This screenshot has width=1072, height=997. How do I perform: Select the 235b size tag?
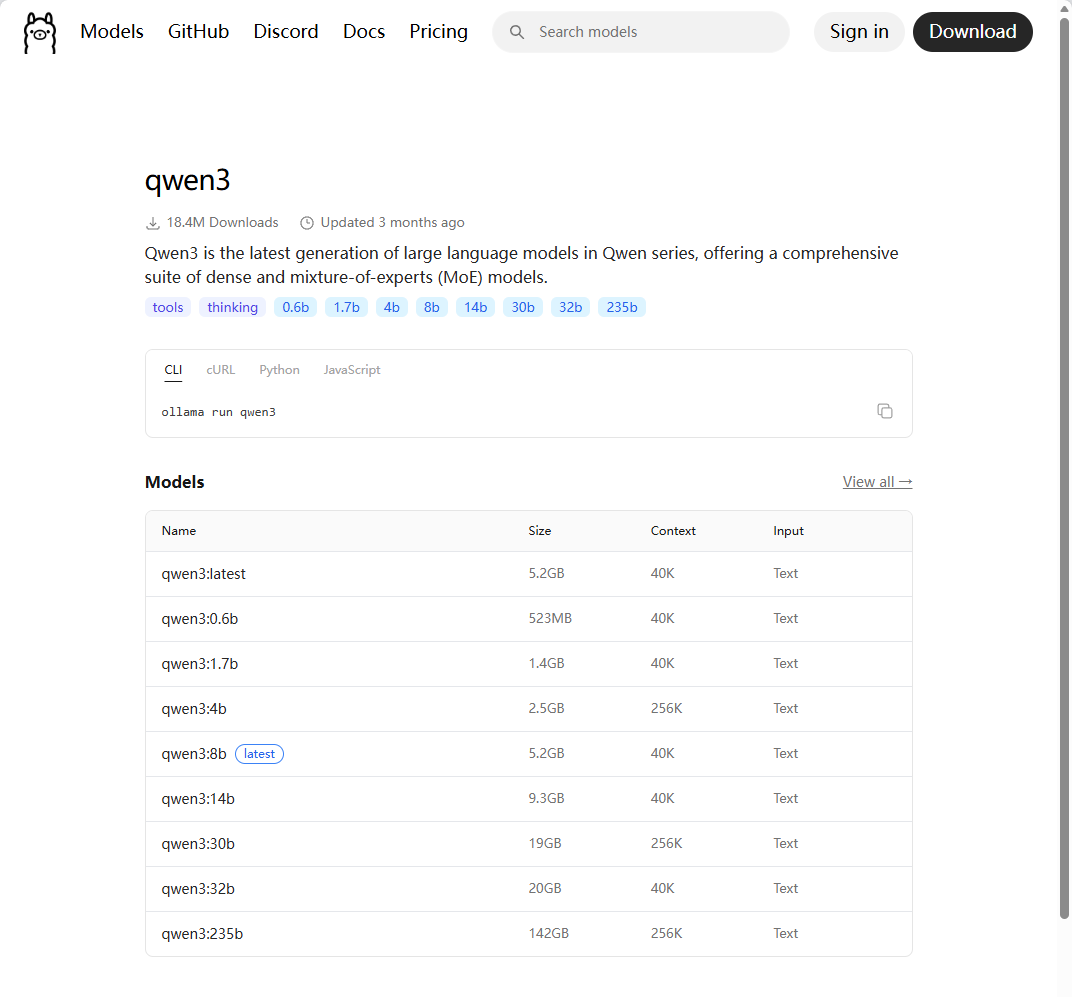tap(621, 308)
